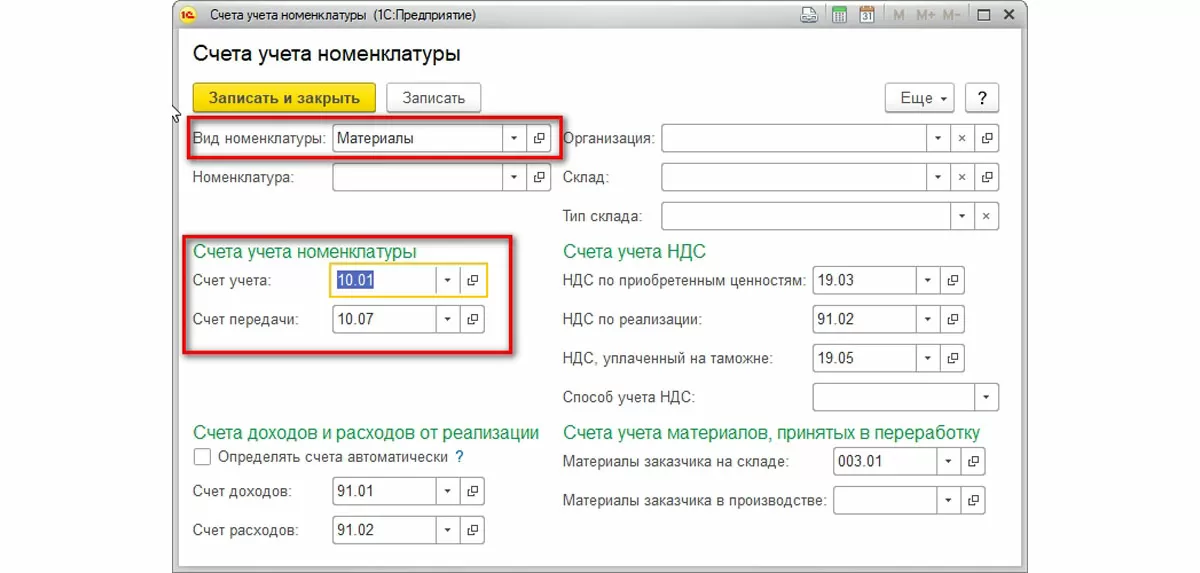Viewport: 1200px width, 573px height.
Task: Open account 10.01 via Счет учета open icon
Action: point(473,281)
